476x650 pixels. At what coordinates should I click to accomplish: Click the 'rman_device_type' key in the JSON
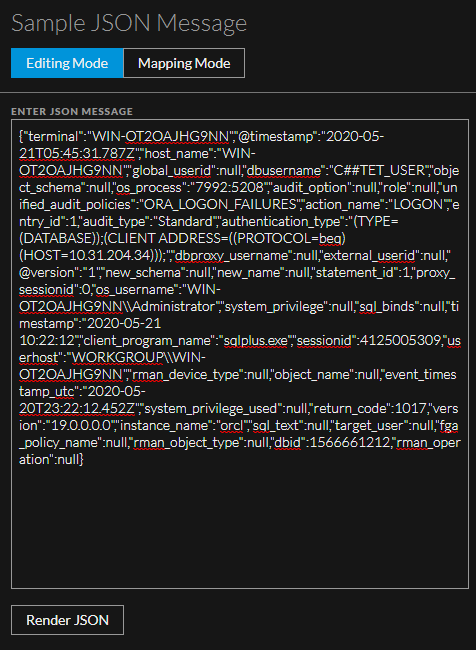click(187, 374)
